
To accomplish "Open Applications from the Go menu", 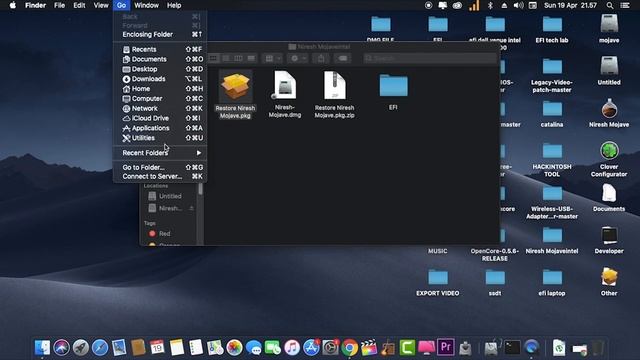I will (x=160, y=128).
